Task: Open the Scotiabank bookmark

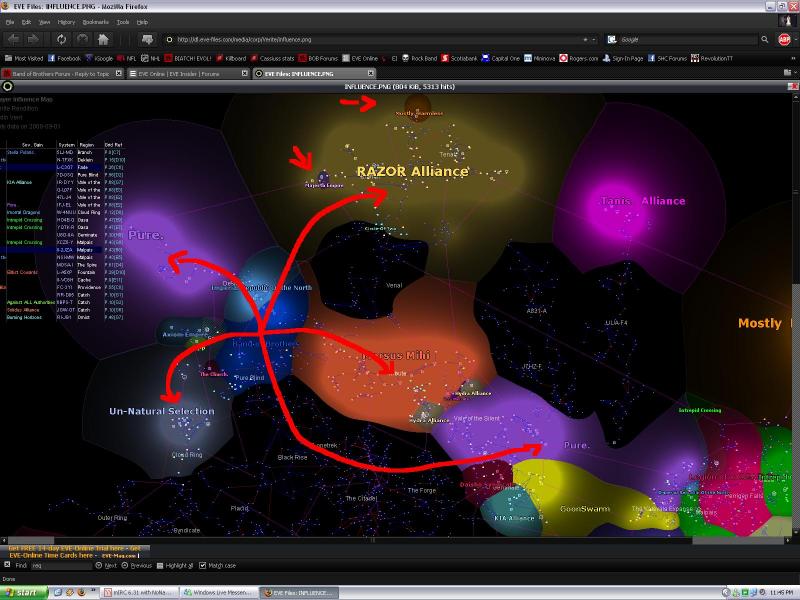Action: pos(459,58)
